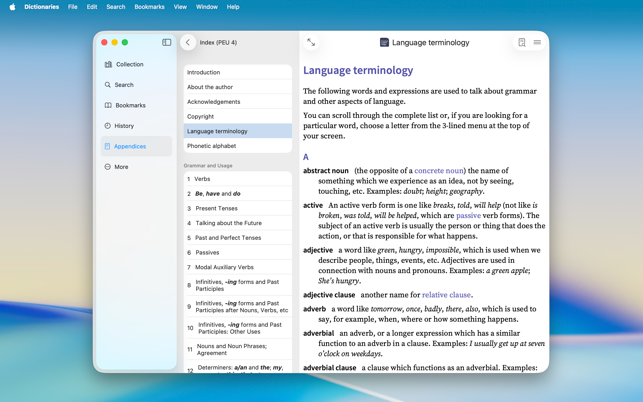The image size is (643, 402).
Task: Click the 'abstract noun' term
Action: pyautogui.click(x=326, y=171)
